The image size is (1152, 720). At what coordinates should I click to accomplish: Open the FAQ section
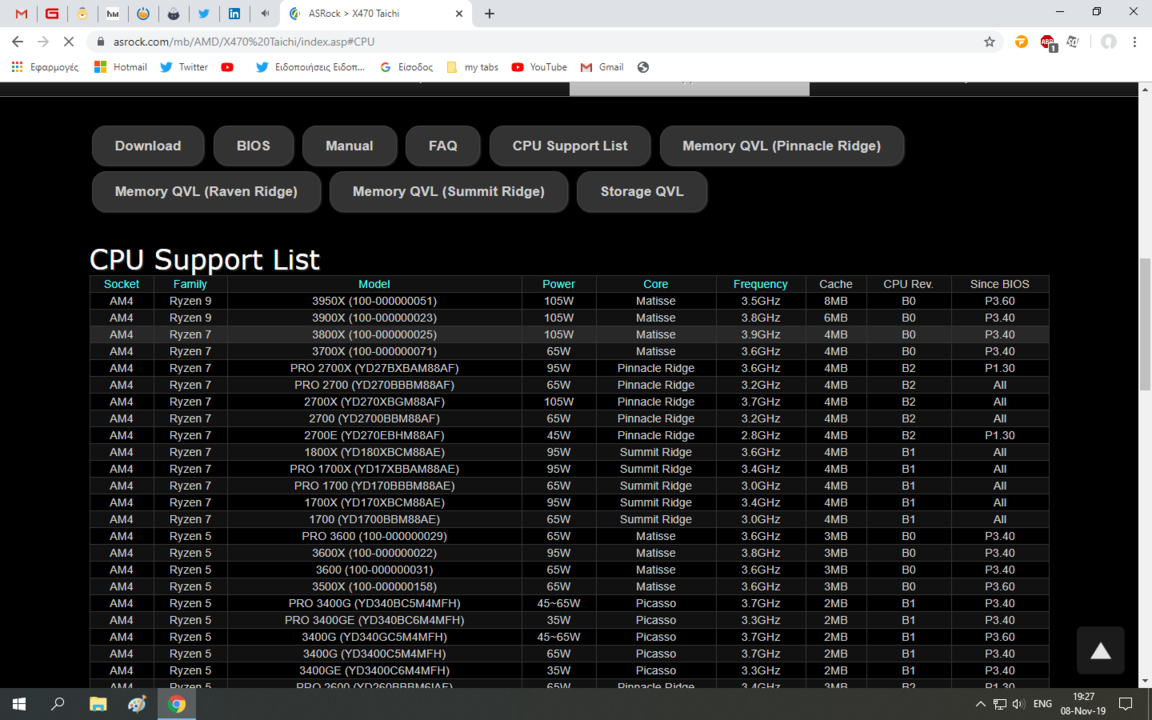443,145
